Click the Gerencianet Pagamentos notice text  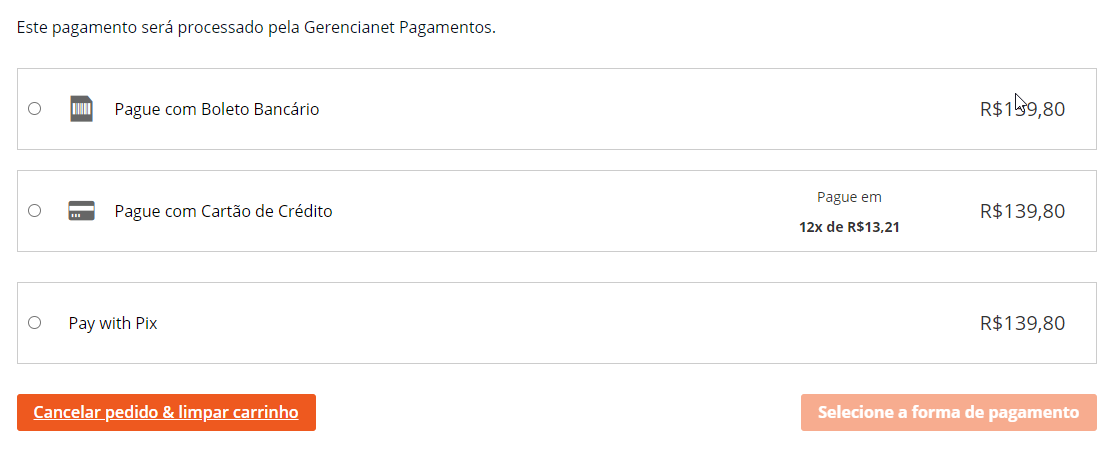click(x=256, y=27)
